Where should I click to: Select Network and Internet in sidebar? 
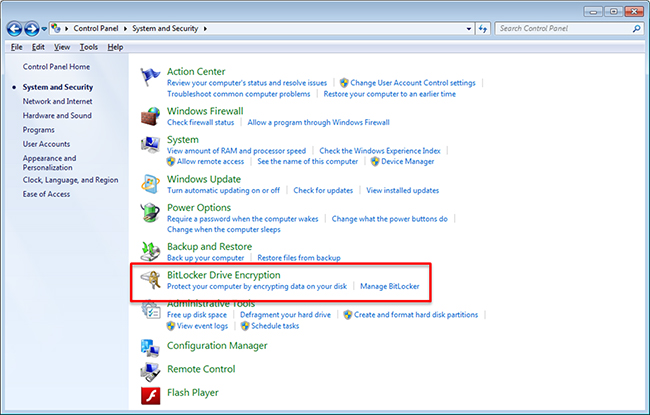click(58, 101)
